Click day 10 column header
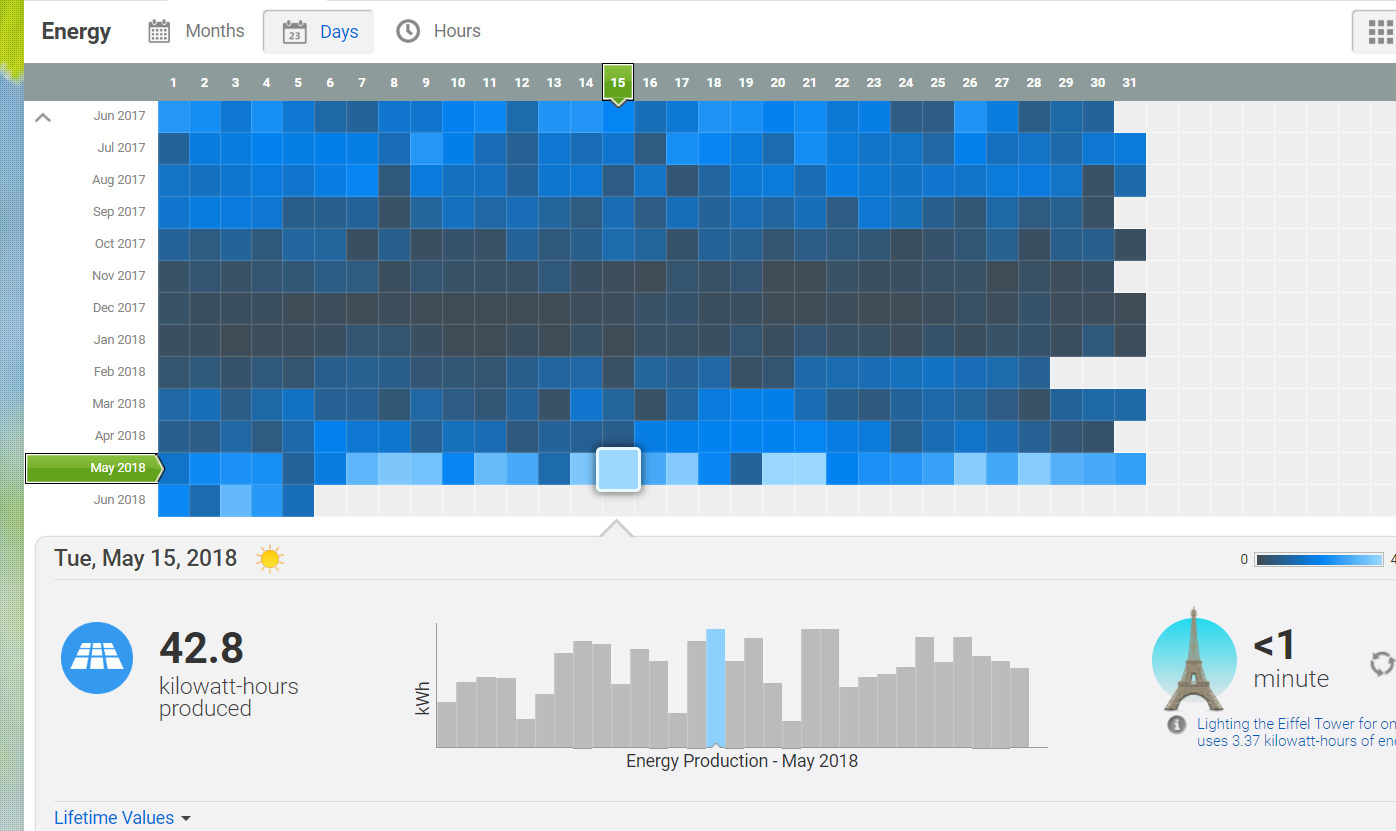The image size is (1396, 831). [458, 83]
